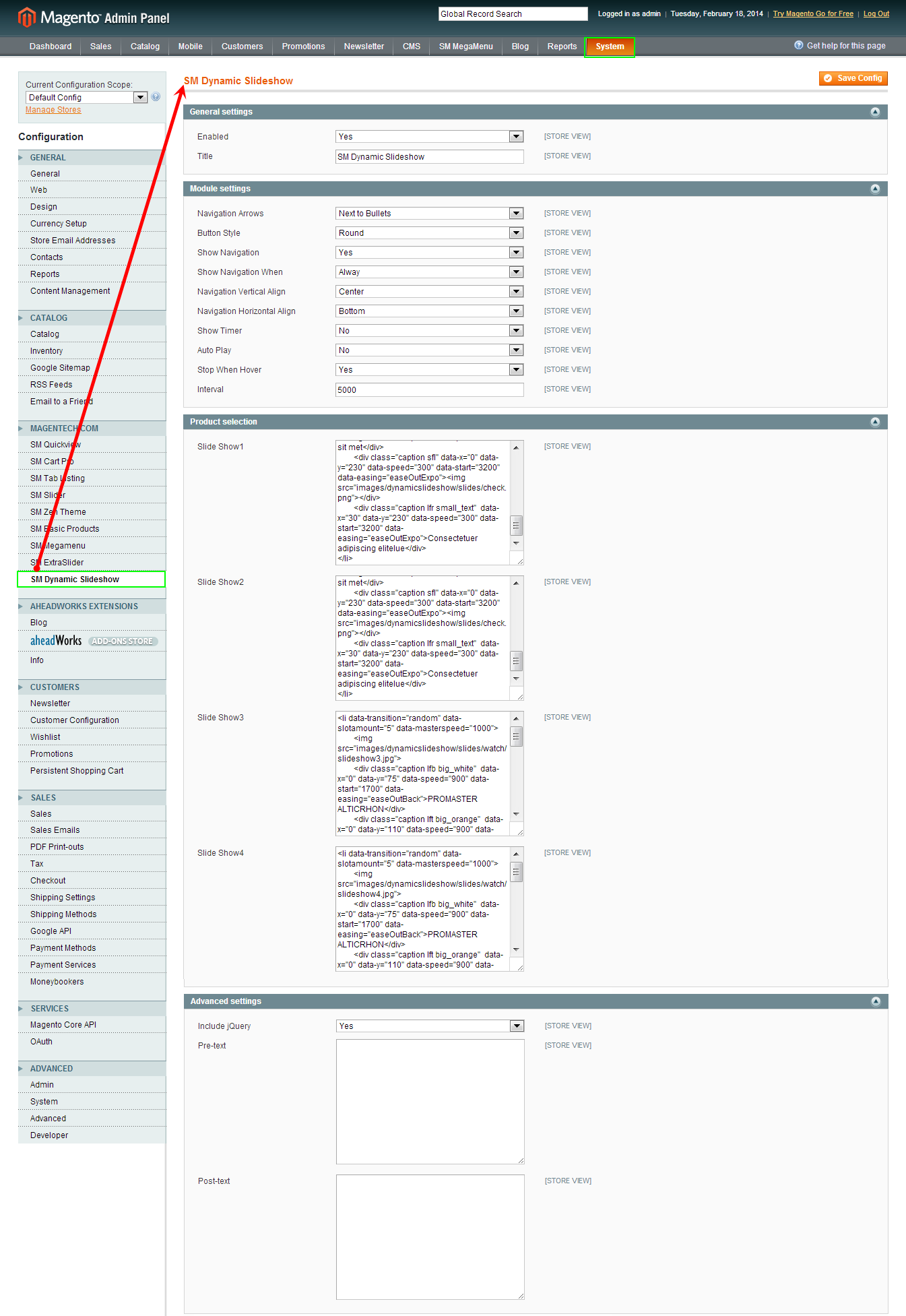Open Navigation Vertical Align dropdown

click(430, 292)
